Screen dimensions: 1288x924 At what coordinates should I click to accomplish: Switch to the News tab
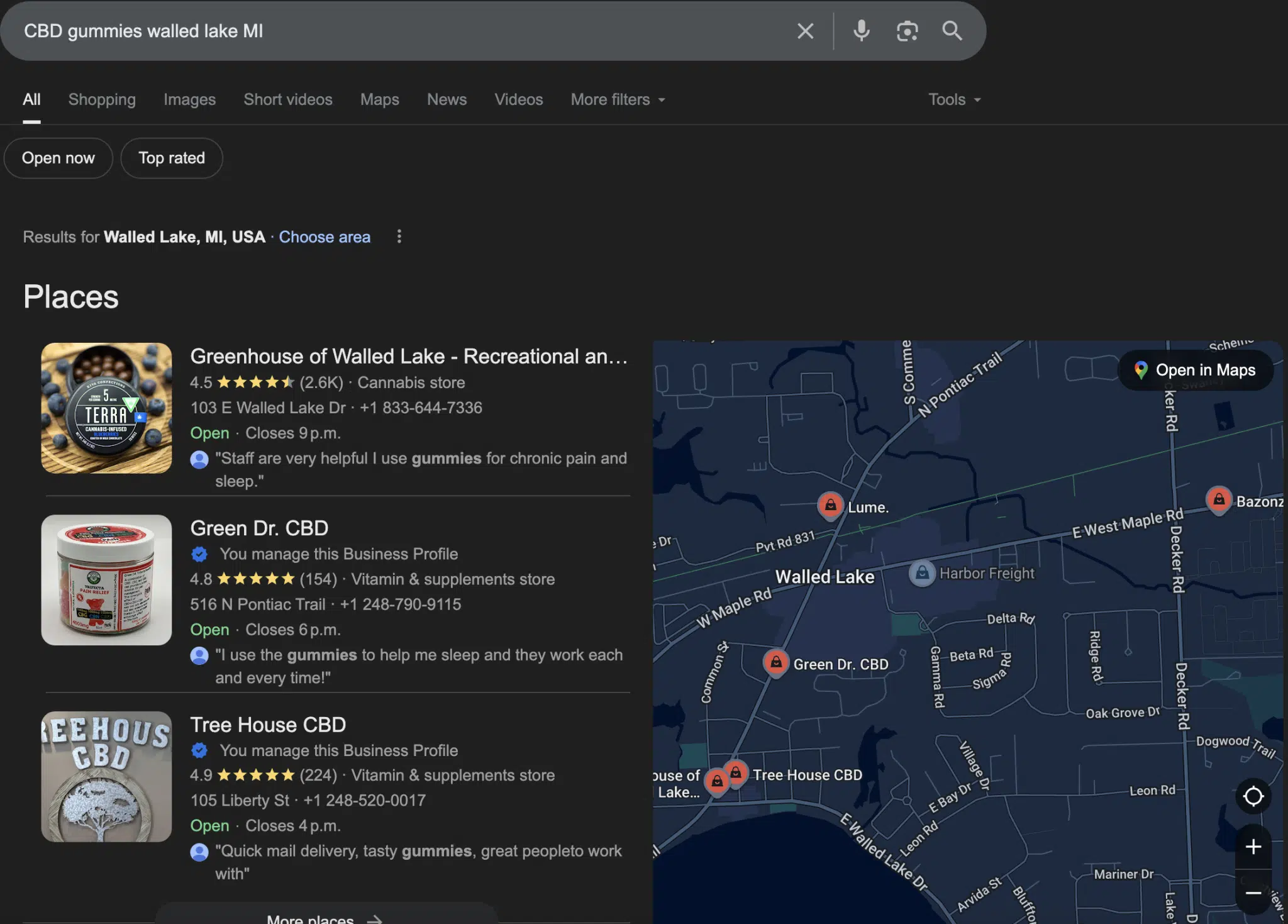click(x=447, y=99)
